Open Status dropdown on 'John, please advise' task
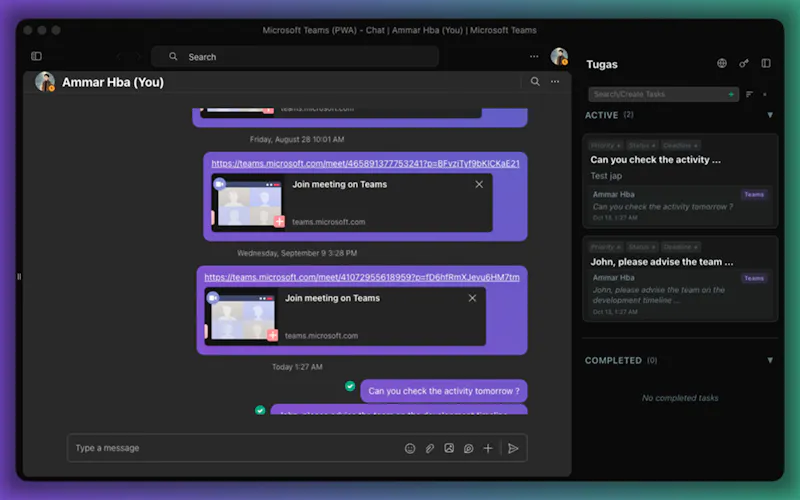This screenshot has height=500, width=800. [x=642, y=247]
